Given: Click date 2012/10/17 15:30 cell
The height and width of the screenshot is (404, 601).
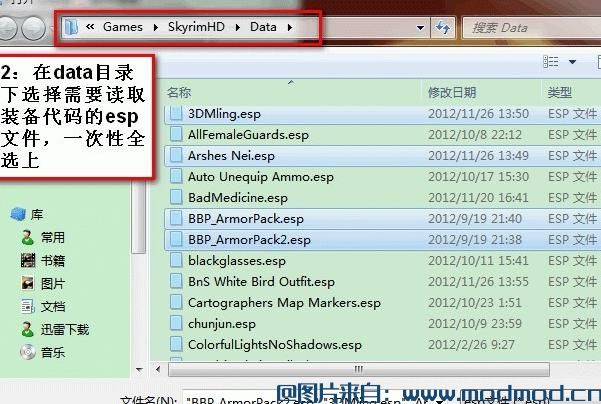Looking at the screenshot, I should point(478,177).
